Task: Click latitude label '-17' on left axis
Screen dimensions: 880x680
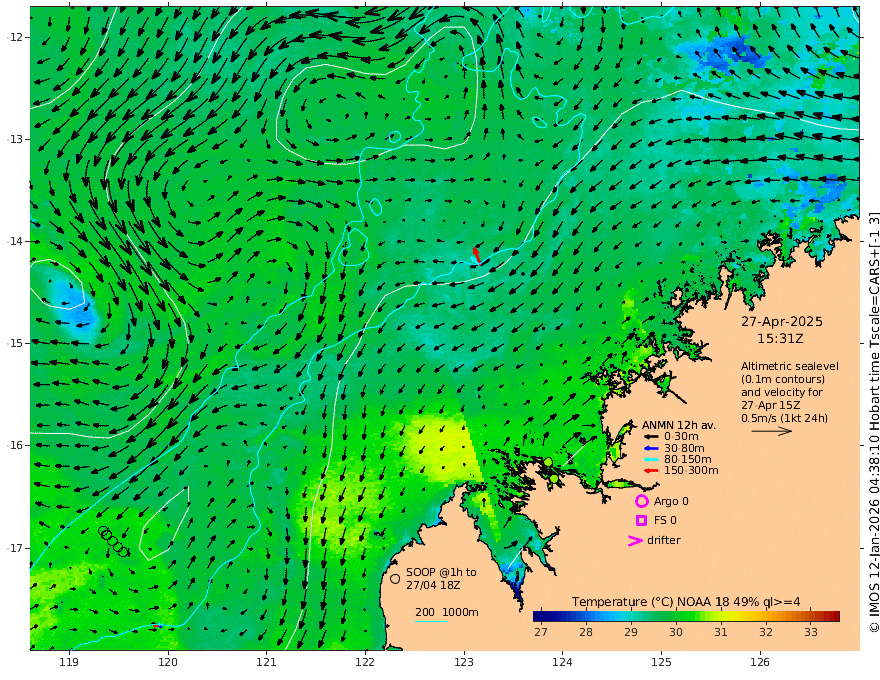Action: tap(14, 548)
